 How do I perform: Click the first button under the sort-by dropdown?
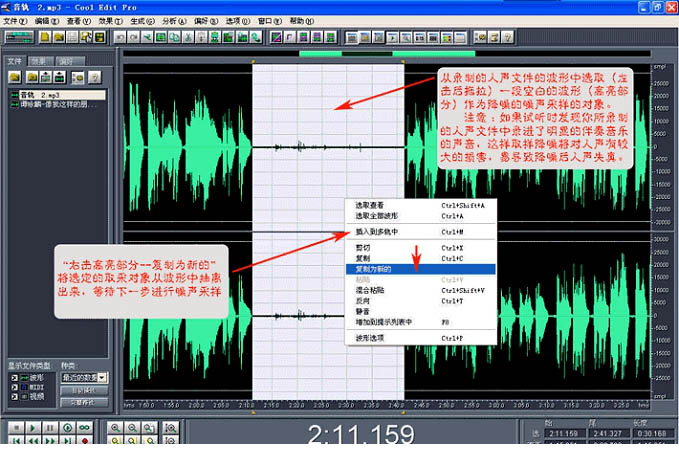point(84,390)
